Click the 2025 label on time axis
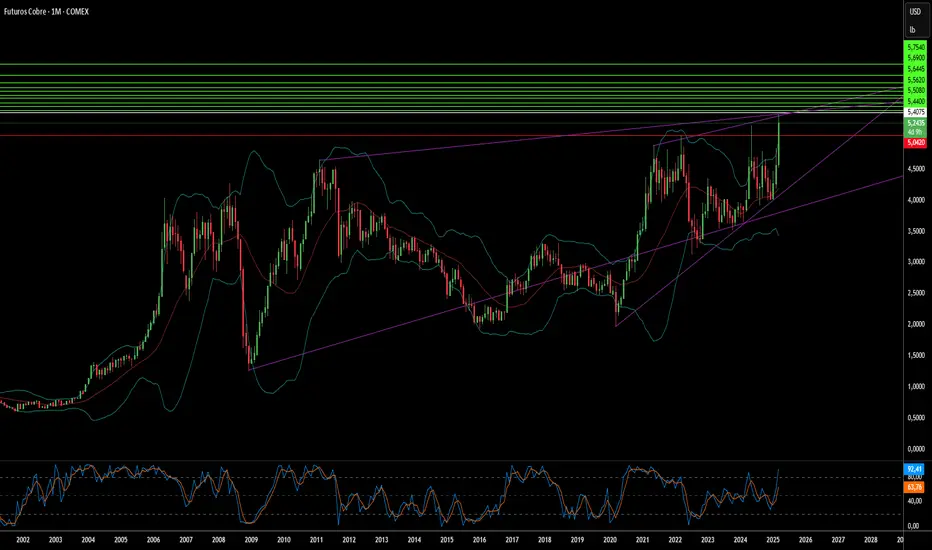 tap(773, 538)
